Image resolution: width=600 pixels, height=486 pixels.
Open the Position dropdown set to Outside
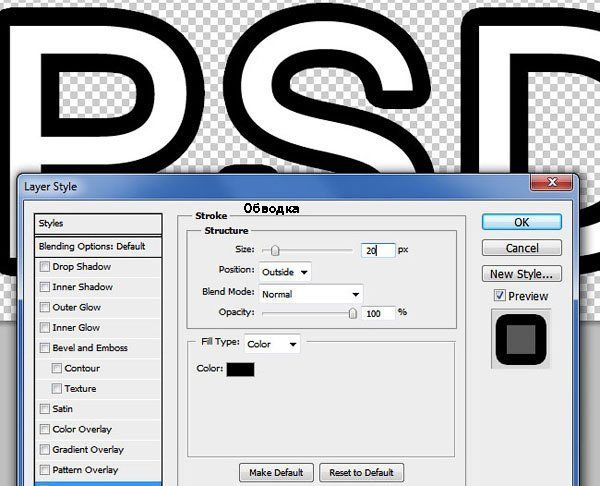click(285, 272)
